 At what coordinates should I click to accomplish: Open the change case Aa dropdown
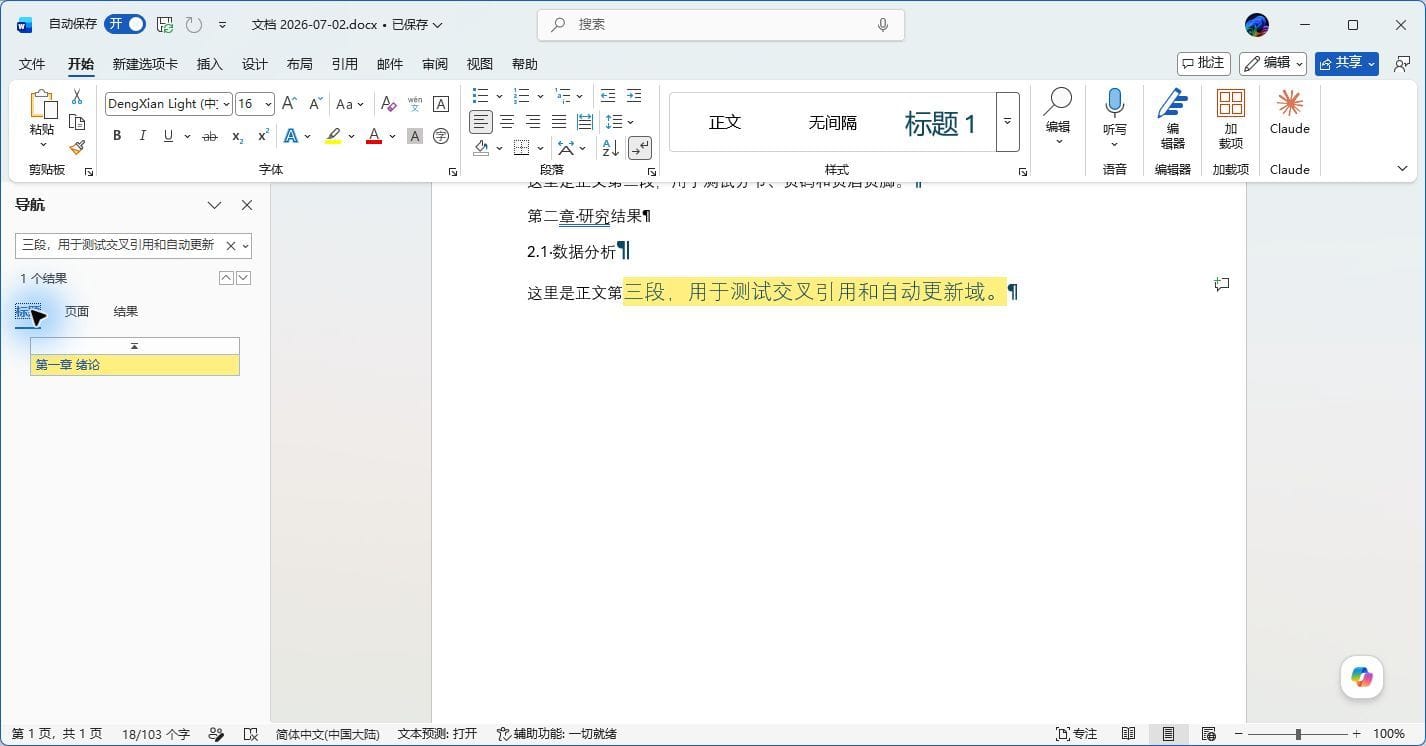[350, 104]
